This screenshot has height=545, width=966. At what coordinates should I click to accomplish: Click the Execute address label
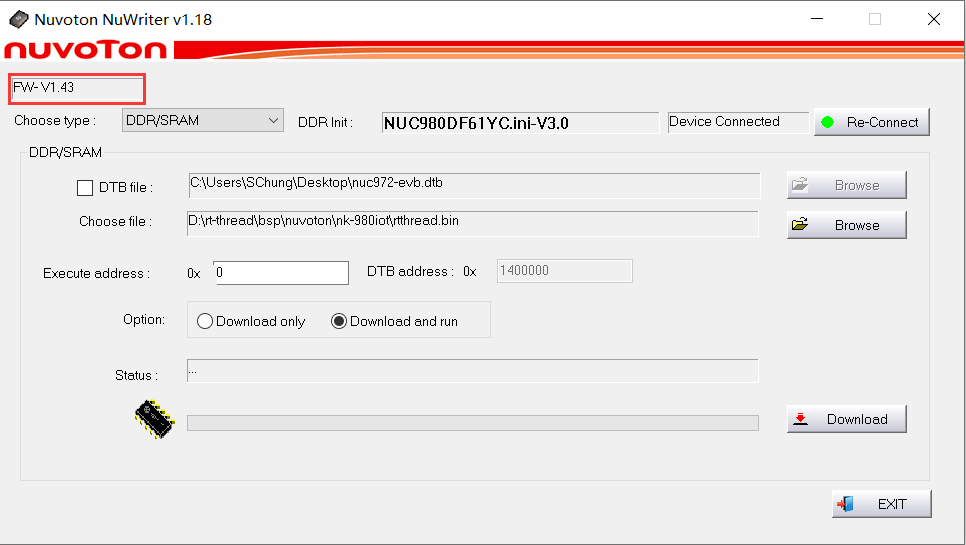click(96, 273)
